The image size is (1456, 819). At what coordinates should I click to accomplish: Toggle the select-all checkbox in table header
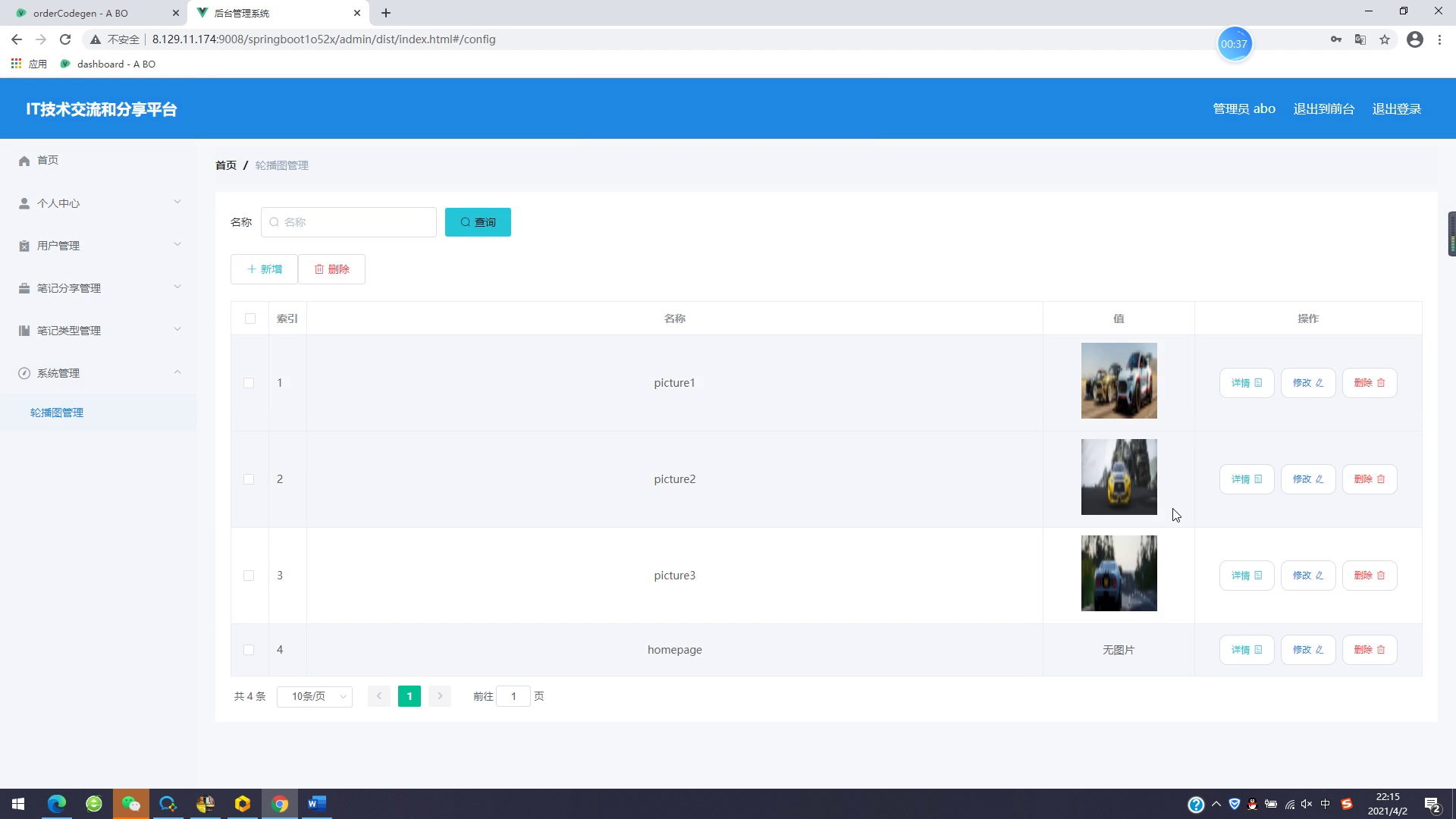pyautogui.click(x=250, y=318)
